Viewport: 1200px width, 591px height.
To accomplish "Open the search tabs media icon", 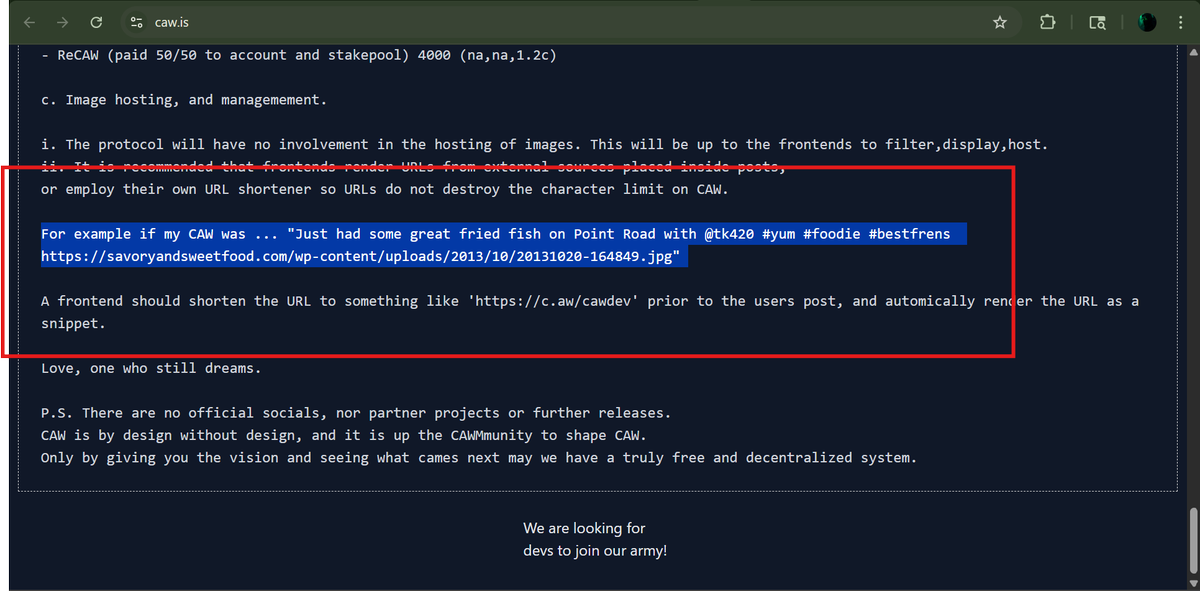I will coord(1097,22).
